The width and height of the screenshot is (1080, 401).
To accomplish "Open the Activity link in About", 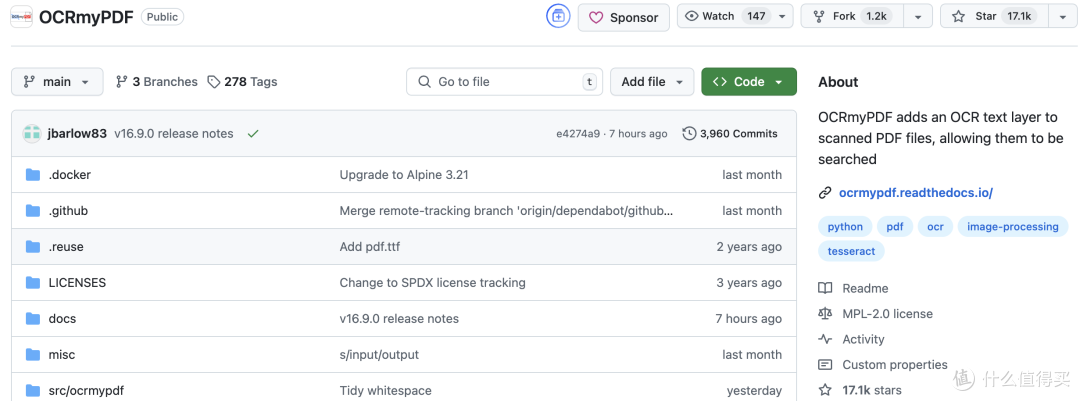I will 863,339.
